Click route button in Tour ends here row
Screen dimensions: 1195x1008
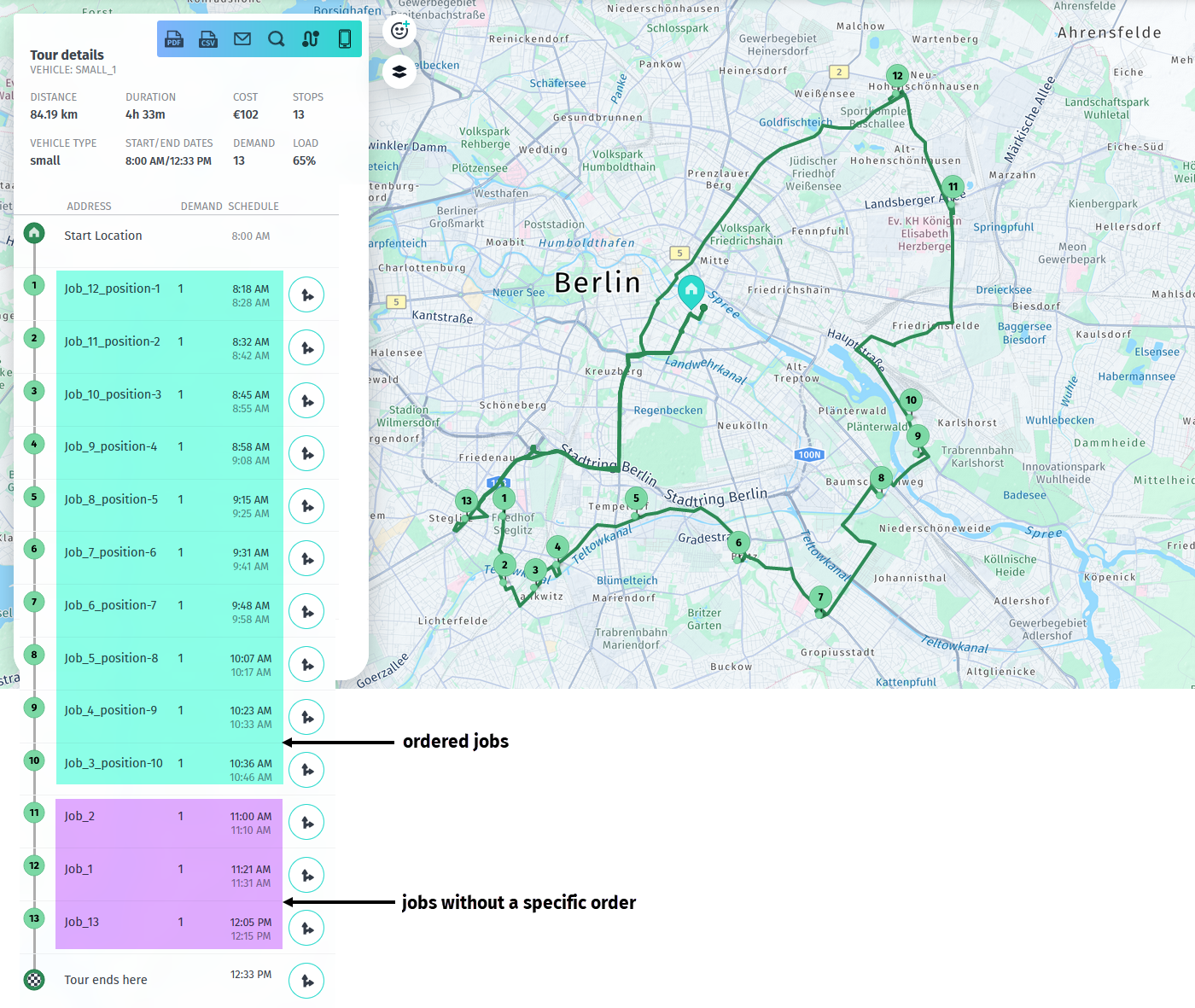pyautogui.click(x=306, y=981)
